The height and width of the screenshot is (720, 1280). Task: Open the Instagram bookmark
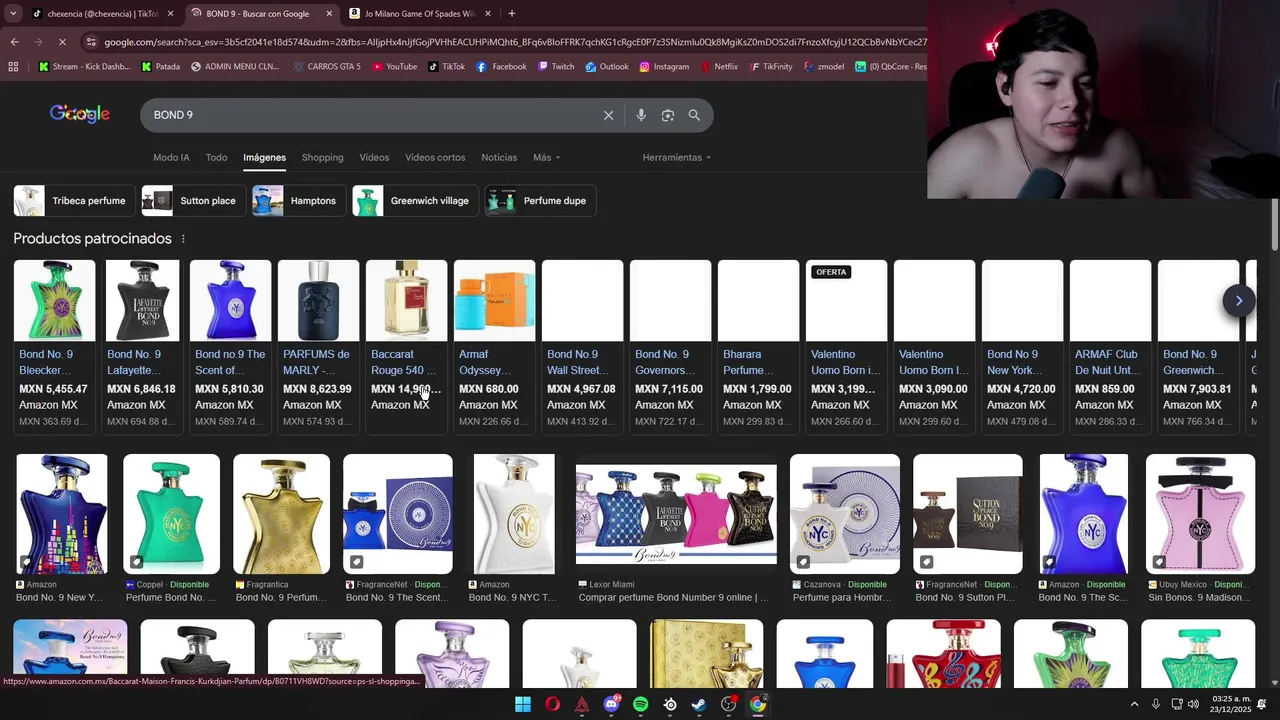tap(664, 67)
